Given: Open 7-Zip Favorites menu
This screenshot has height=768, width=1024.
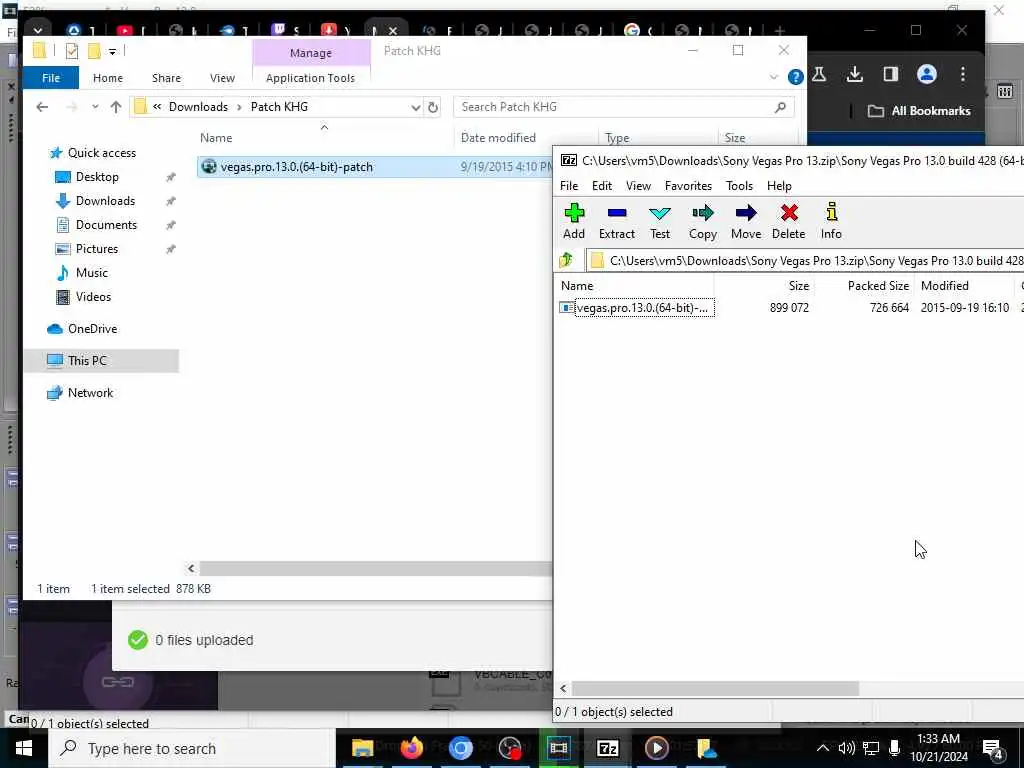Looking at the screenshot, I should tap(688, 185).
